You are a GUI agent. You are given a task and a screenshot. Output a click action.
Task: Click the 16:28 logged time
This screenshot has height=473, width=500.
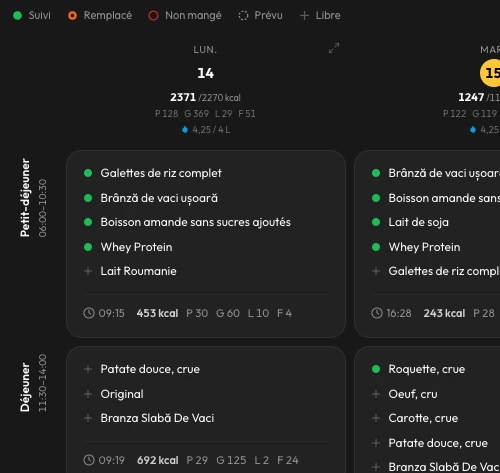pyautogui.click(x=399, y=313)
